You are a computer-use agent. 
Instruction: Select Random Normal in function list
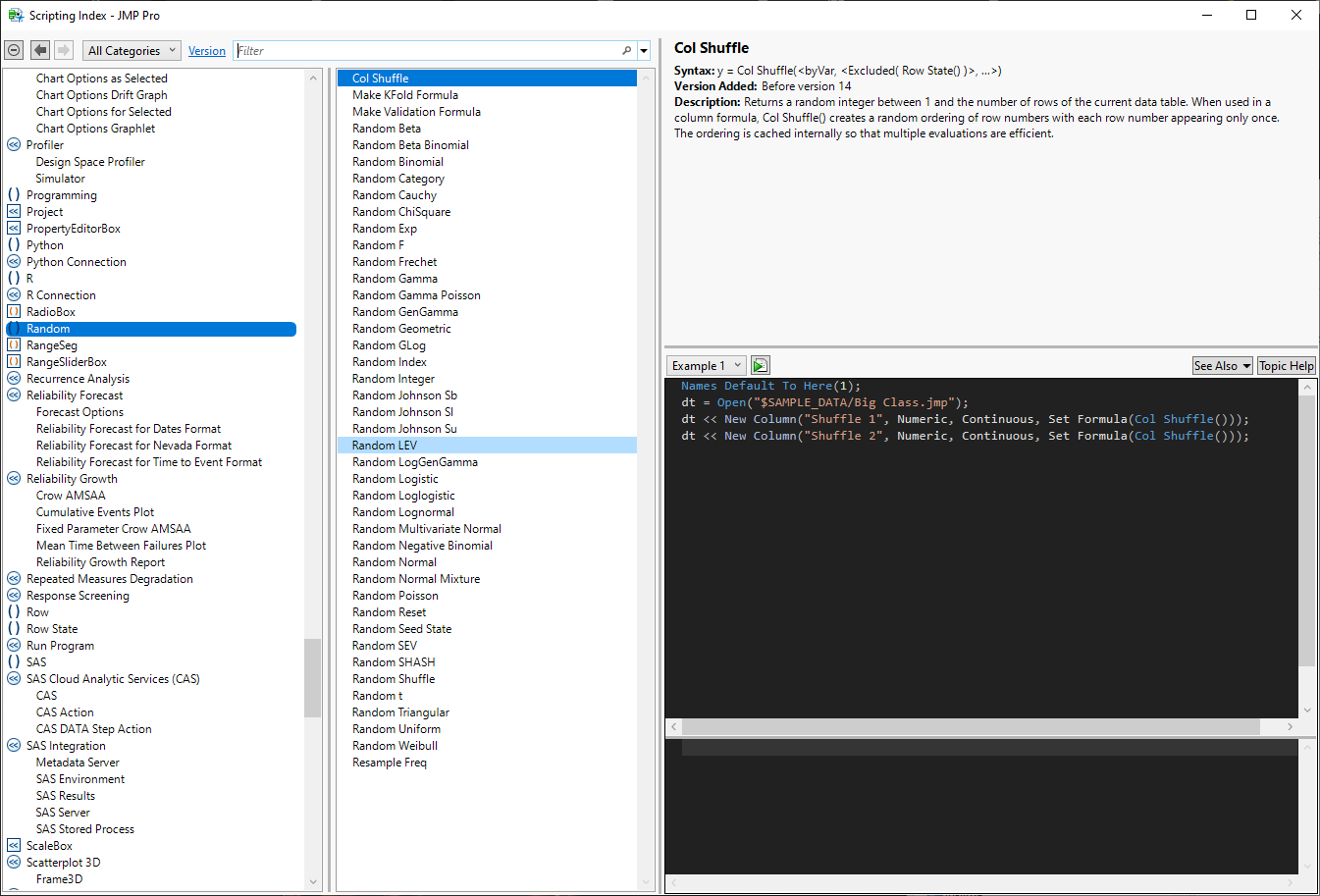395,562
